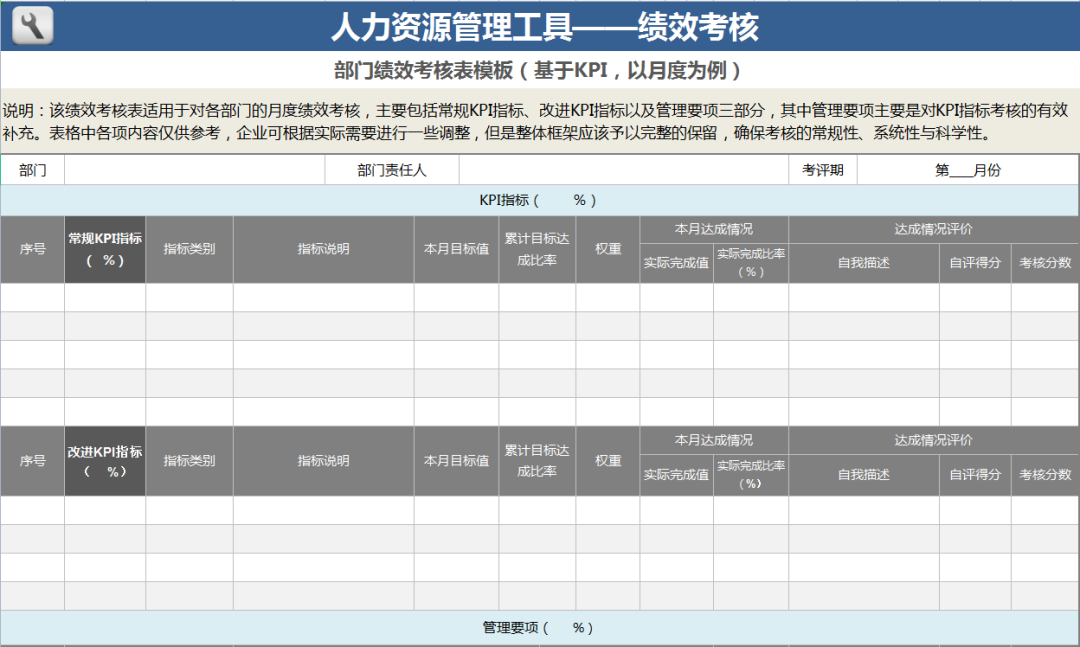Select the KPI指标（ %）section row
1080x647 pixels.
[540, 201]
